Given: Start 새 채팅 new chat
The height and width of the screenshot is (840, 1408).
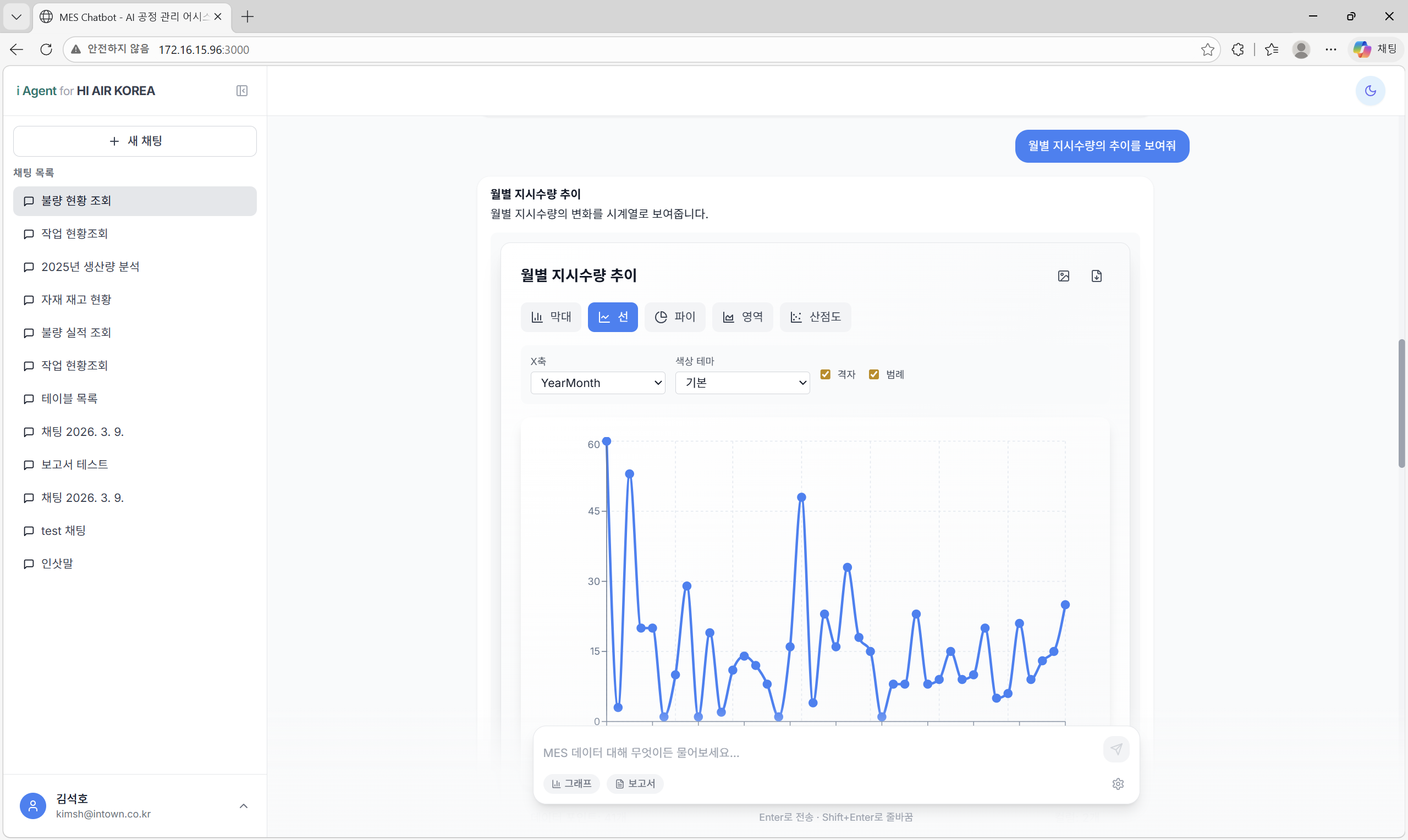Looking at the screenshot, I should [x=135, y=141].
